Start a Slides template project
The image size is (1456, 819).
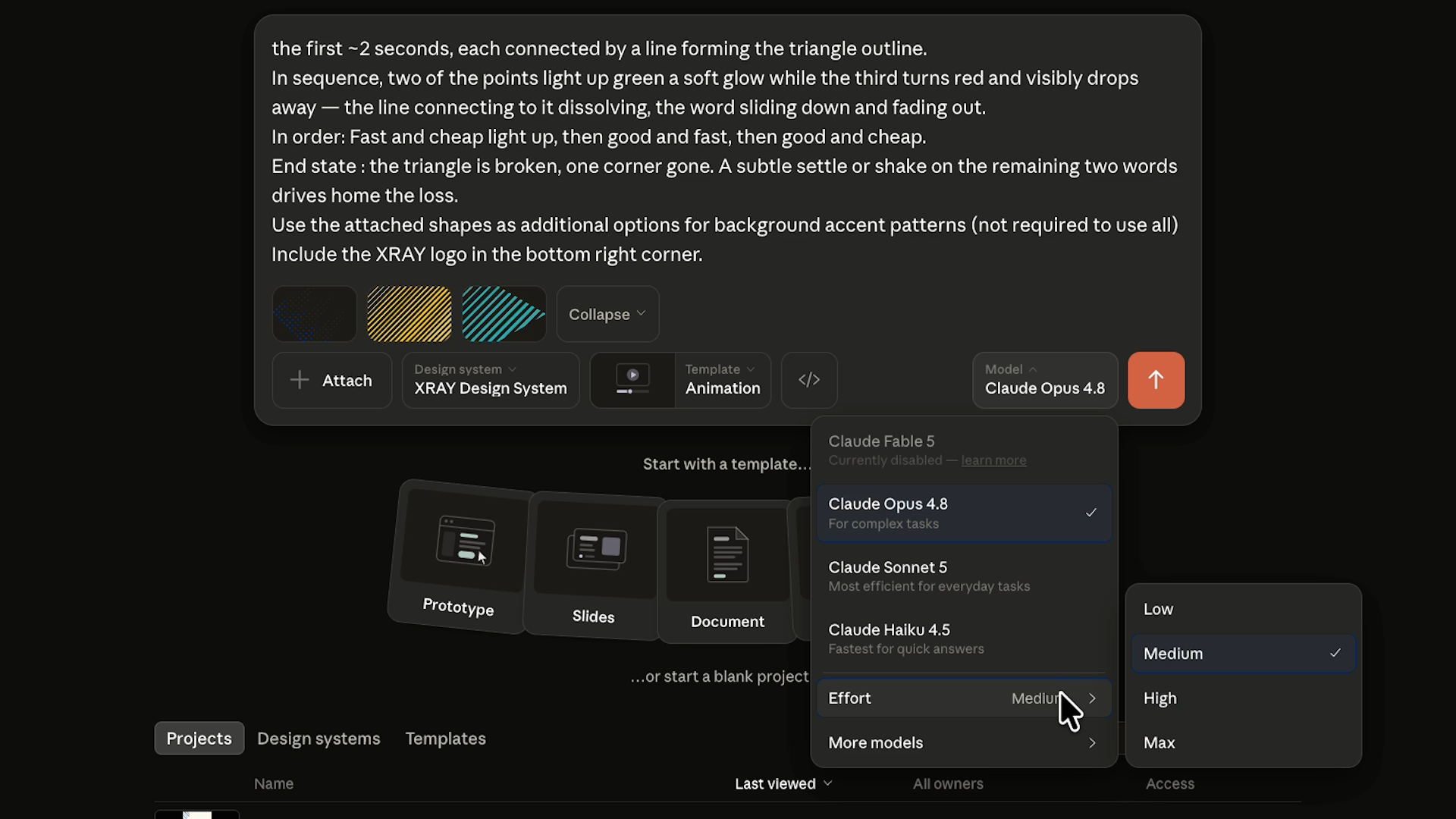[594, 567]
